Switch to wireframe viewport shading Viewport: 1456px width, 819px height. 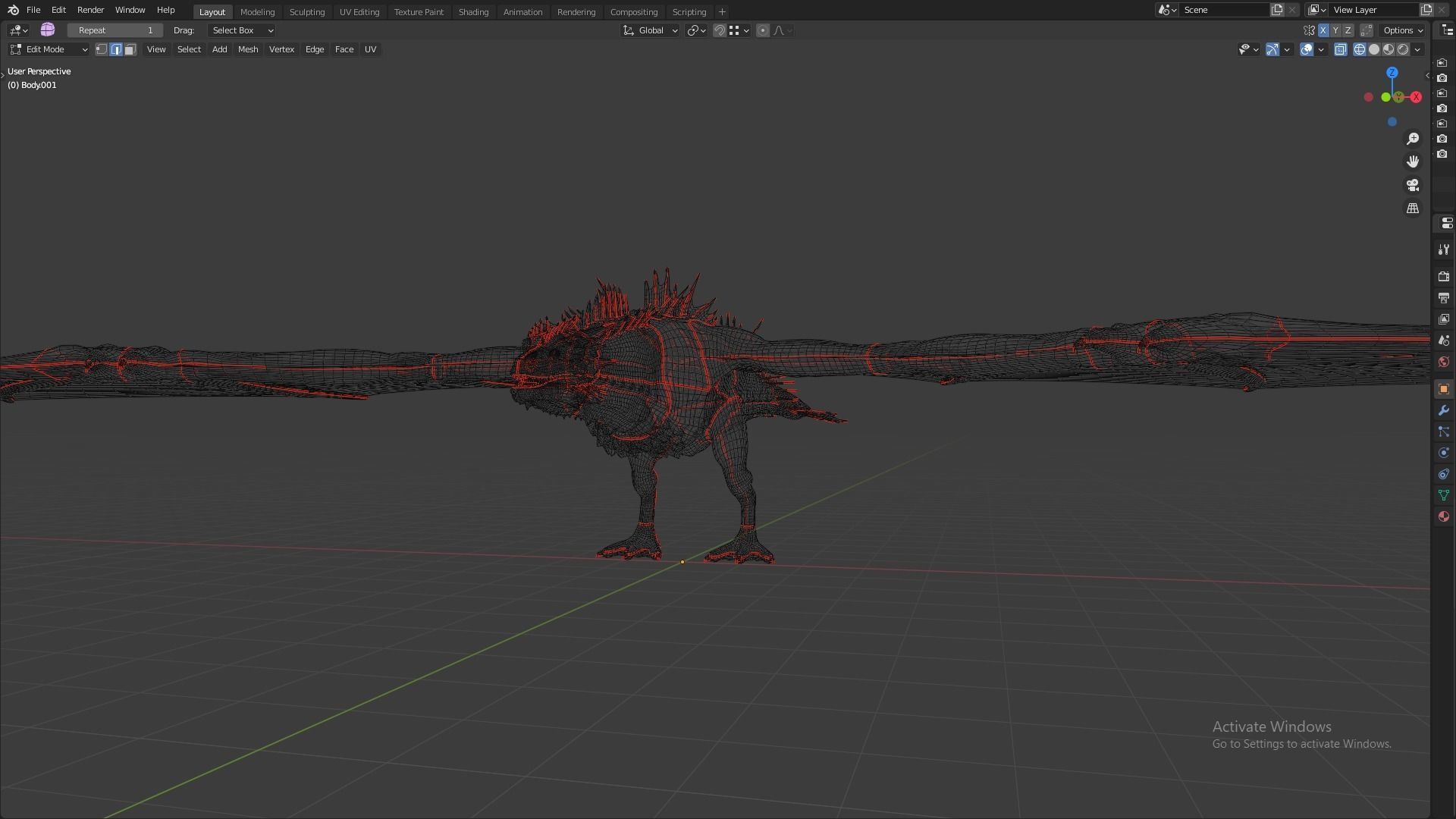pyautogui.click(x=1360, y=49)
